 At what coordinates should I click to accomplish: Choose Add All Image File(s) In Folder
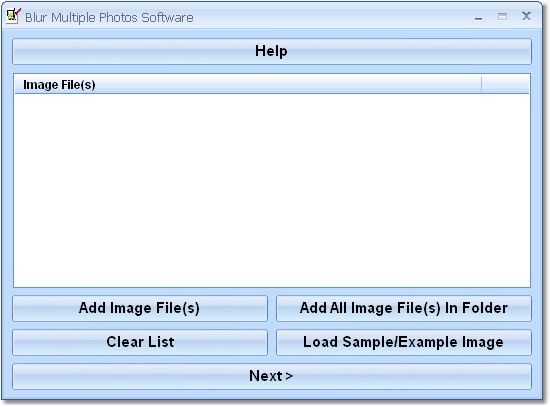404,308
